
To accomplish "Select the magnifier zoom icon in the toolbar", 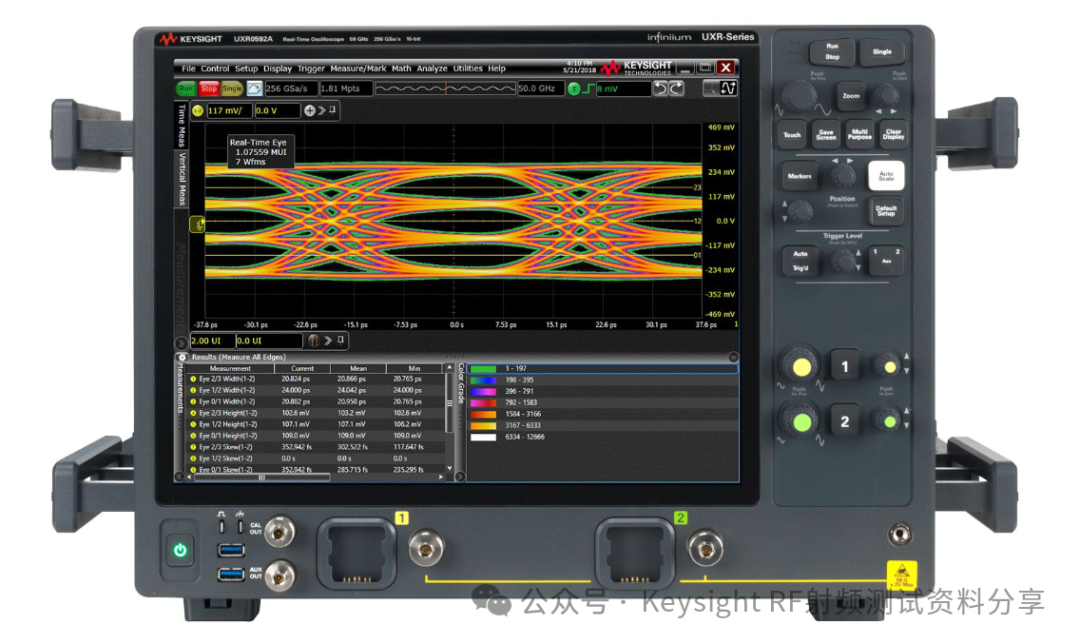I will click(710, 88).
